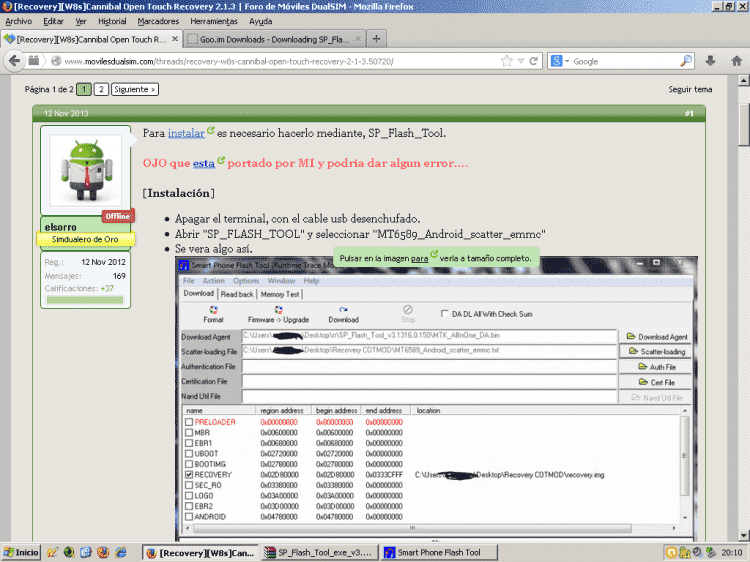This screenshot has width=750, height=562.
Task: Click the Siguiente > pagination button
Action: coord(135,89)
